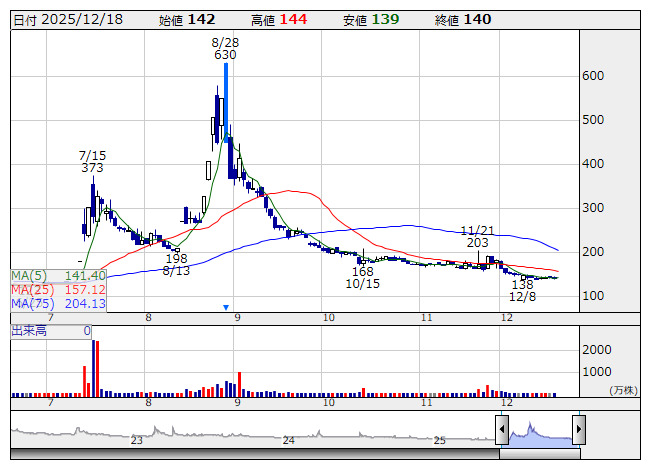Click the 11/21 high label 203
653x470 pixels.
(478, 242)
